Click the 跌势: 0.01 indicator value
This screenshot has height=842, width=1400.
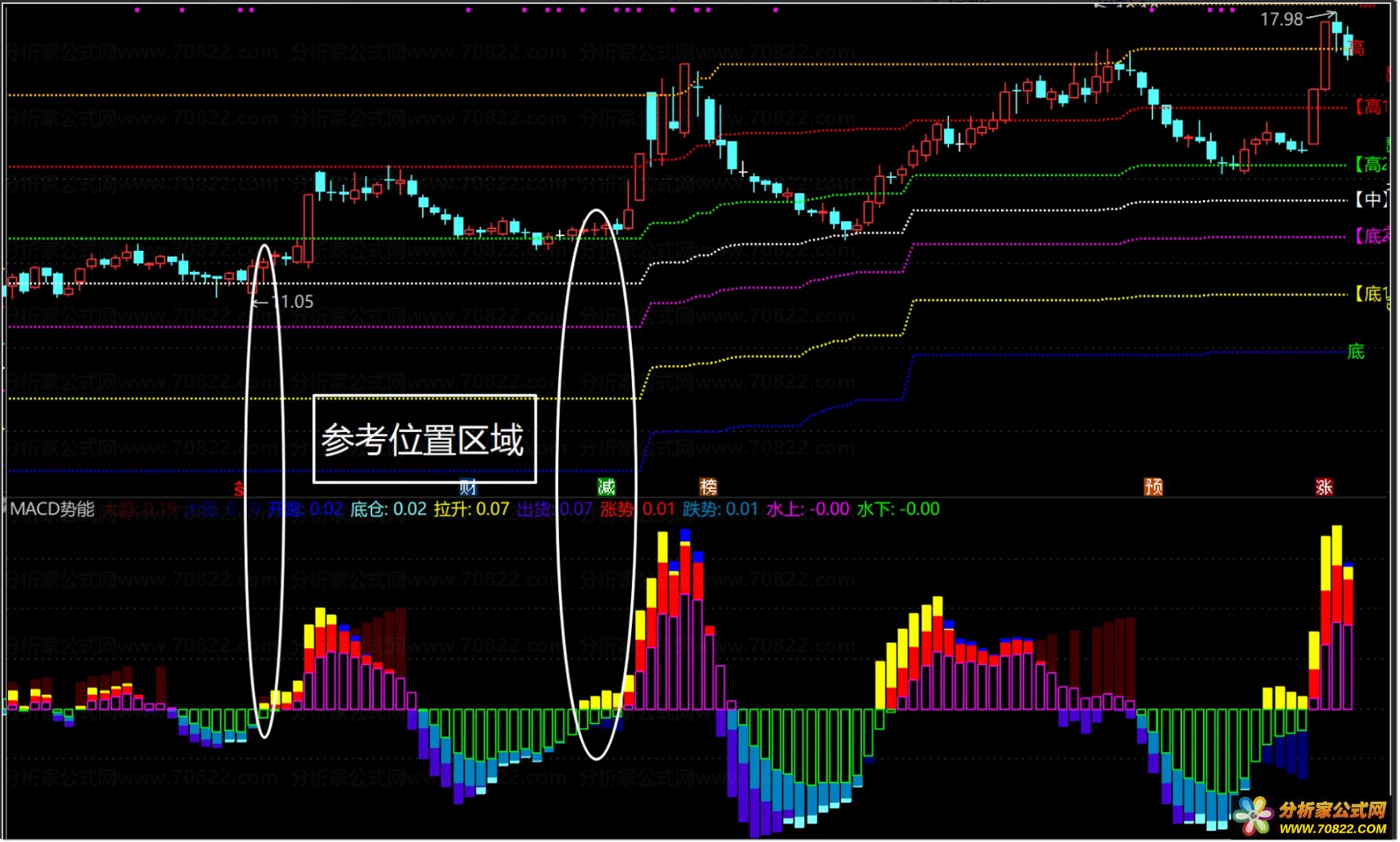(721, 509)
